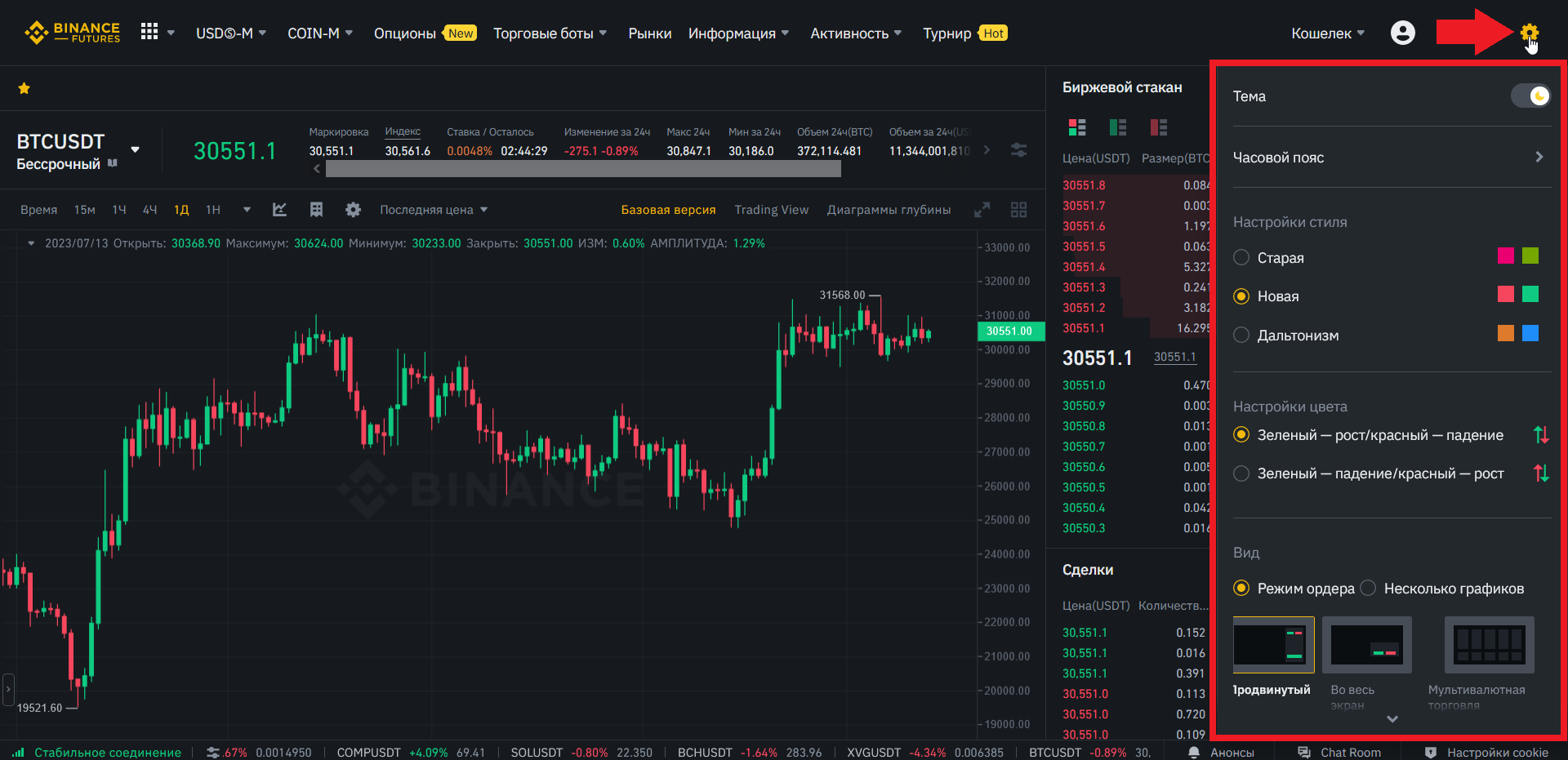Viewport: 1568px width, 760px height.
Task: Select Несколько графиков view mode
Action: 1369,589
